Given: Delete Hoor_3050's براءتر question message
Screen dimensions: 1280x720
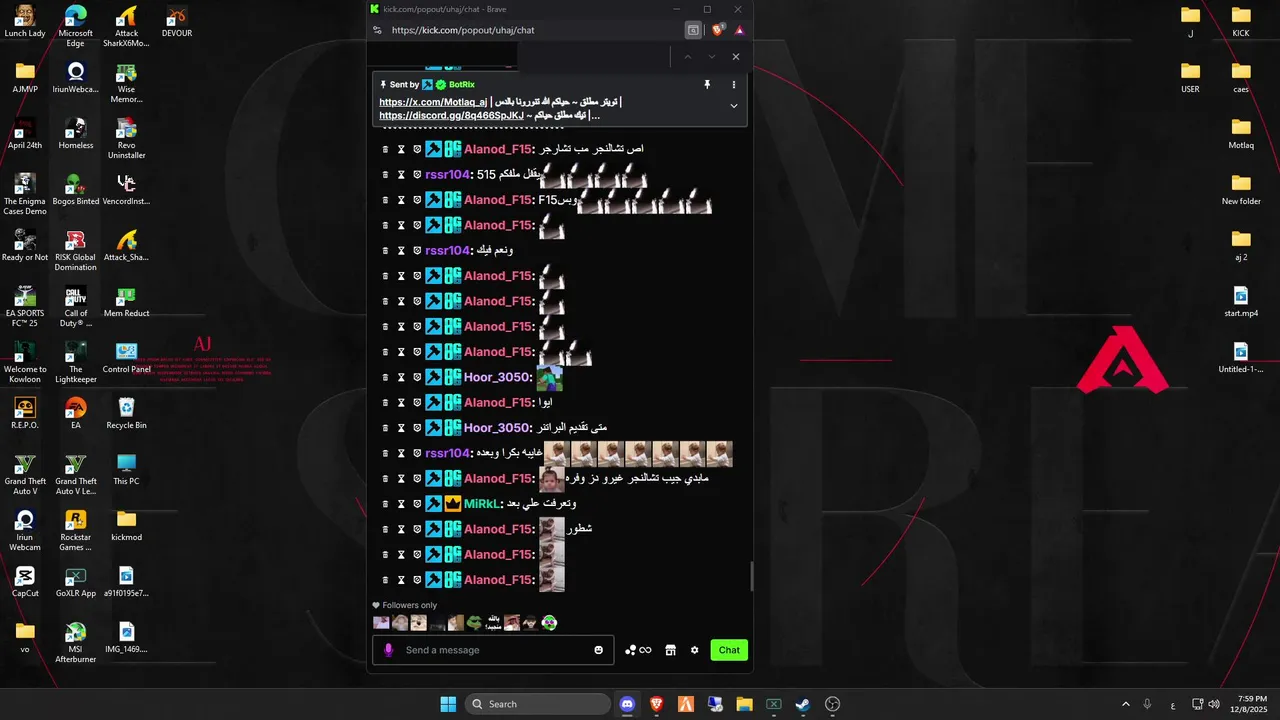Looking at the screenshot, I should (385, 428).
